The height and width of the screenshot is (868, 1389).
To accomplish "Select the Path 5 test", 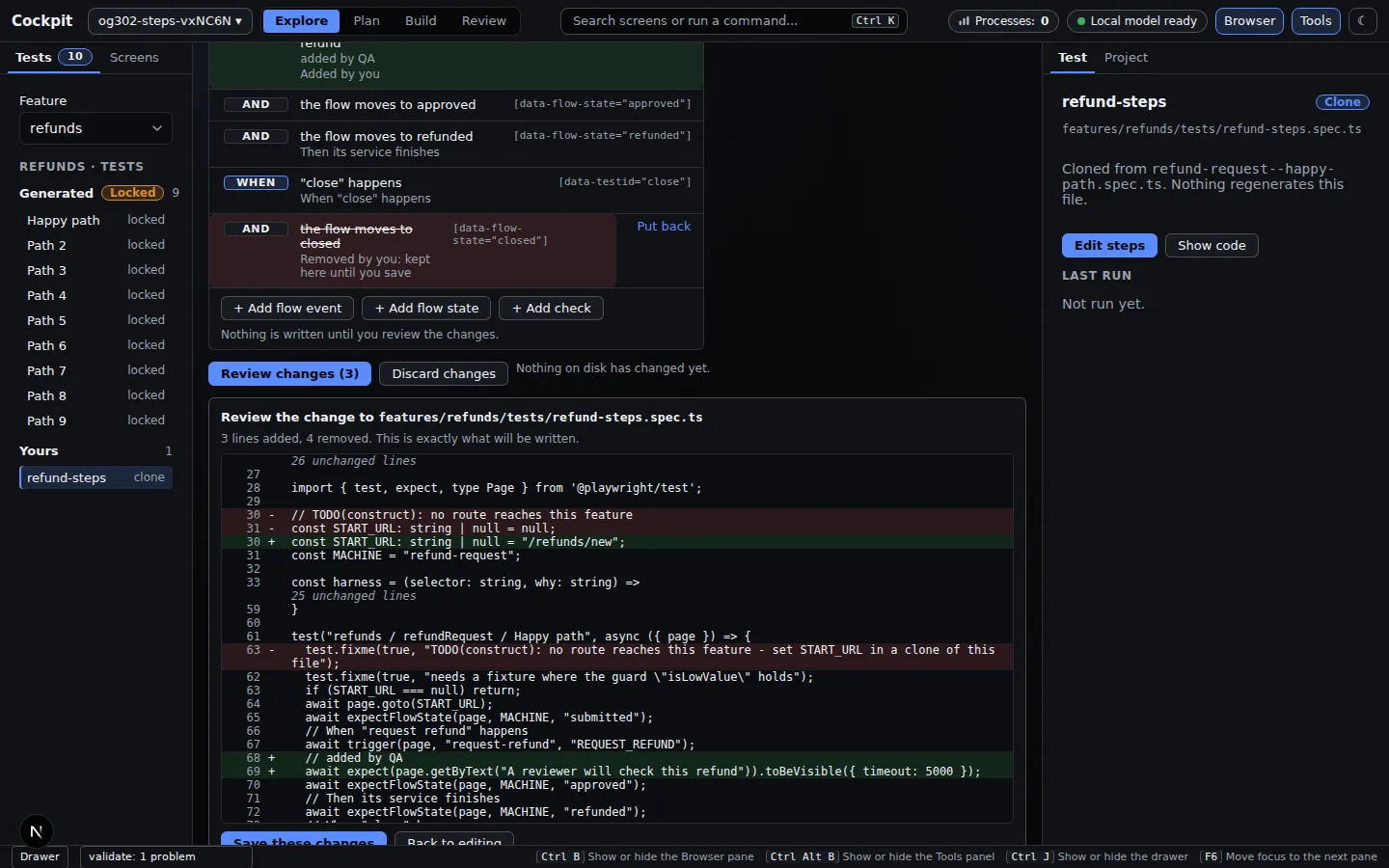I will (95, 320).
